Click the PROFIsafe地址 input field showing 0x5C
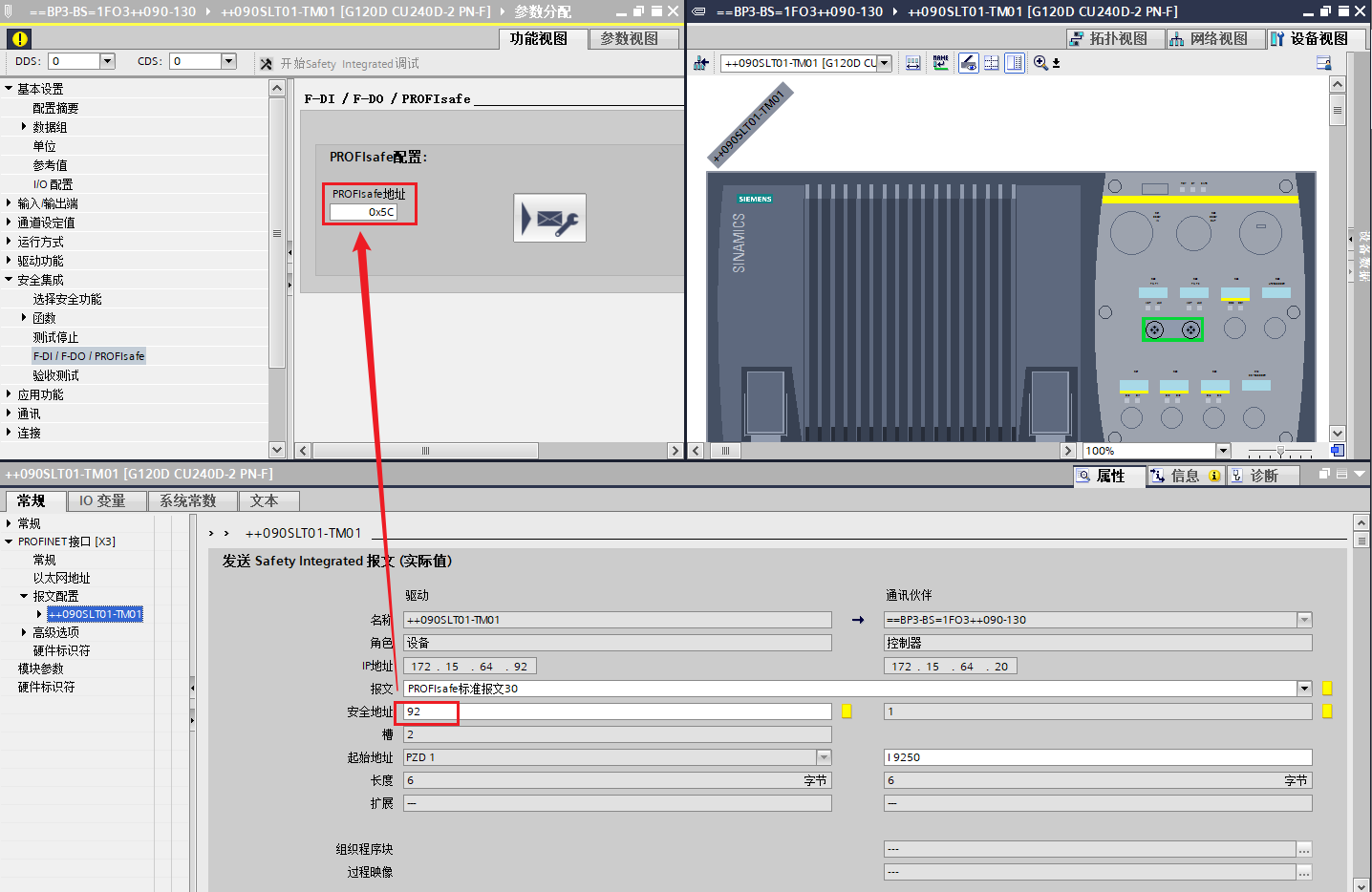 coord(363,212)
